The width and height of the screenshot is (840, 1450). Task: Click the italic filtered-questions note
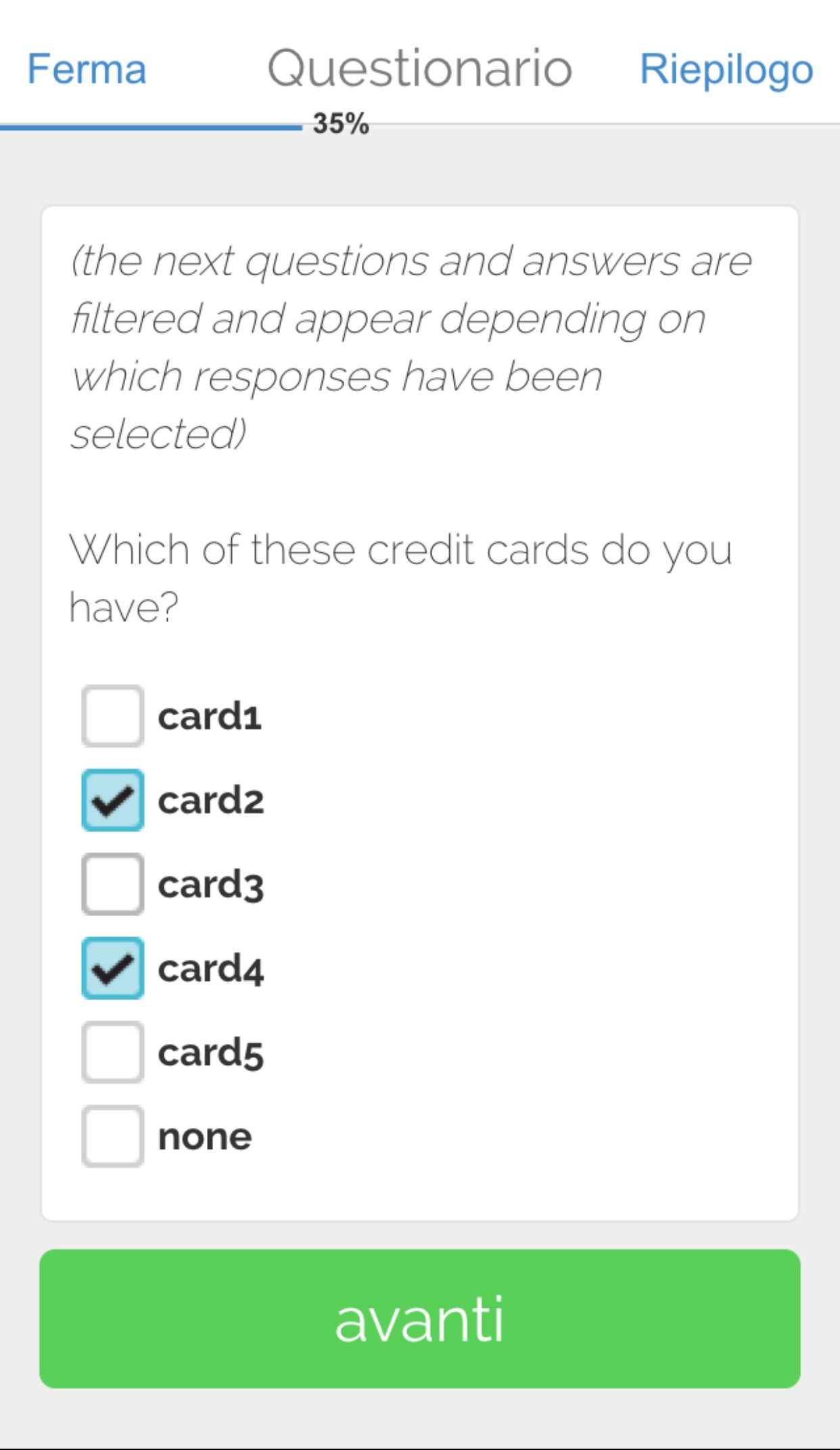pyautogui.click(x=411, y=347)
